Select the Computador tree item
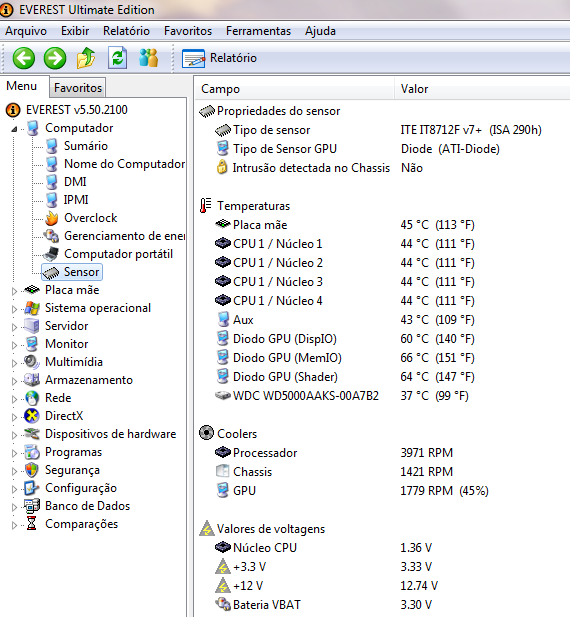 [79, 128]
